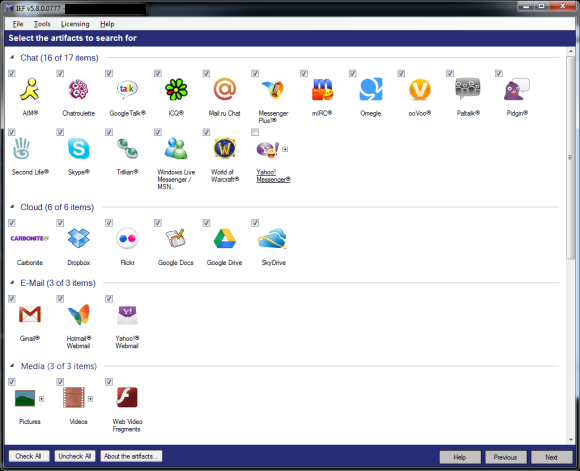Viewport: 580px width, 471px height.
Task: Click the mIRC icon
Action: click(322, 89)
